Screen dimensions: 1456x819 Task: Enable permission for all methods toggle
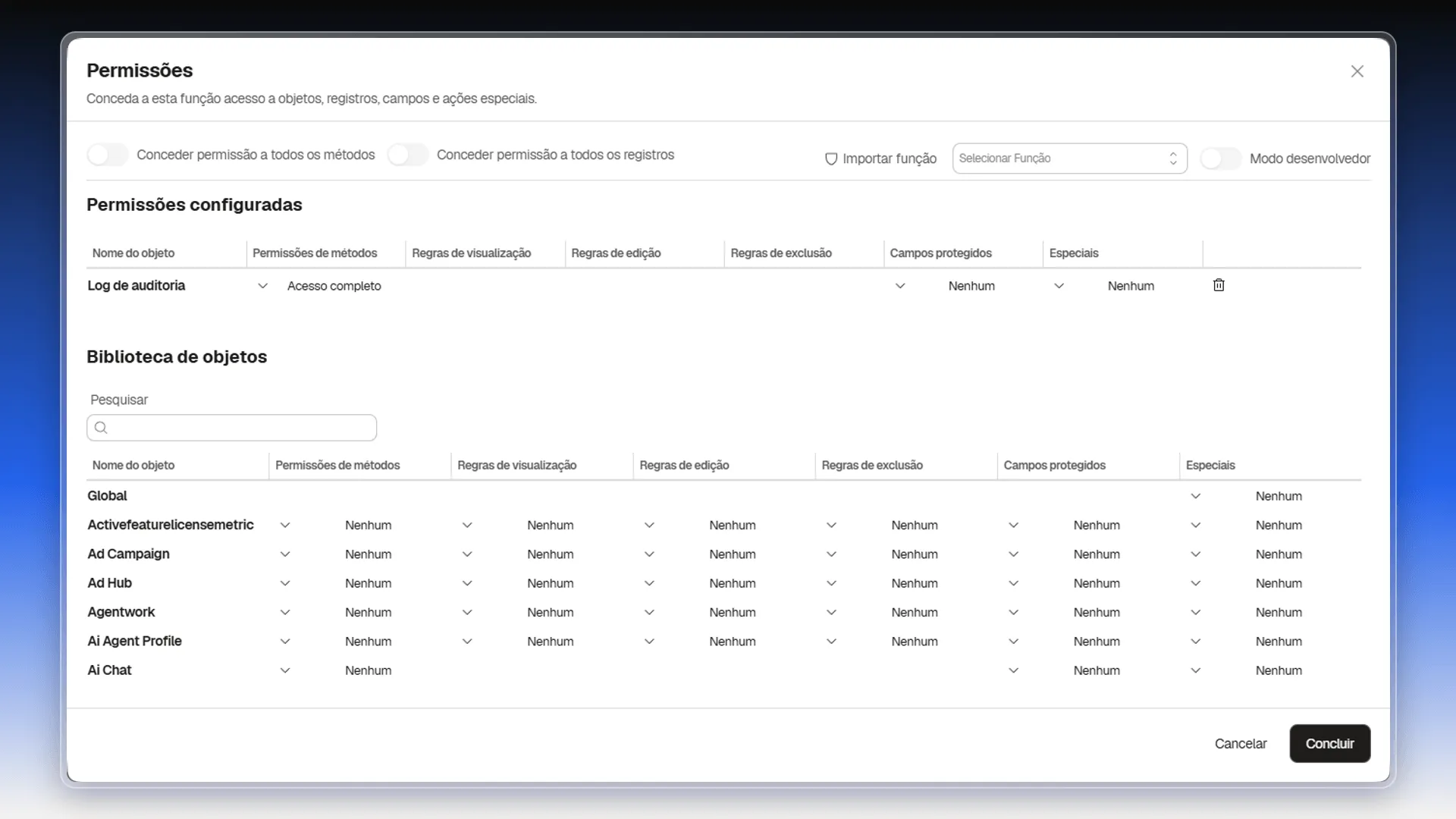pos(108,155)
